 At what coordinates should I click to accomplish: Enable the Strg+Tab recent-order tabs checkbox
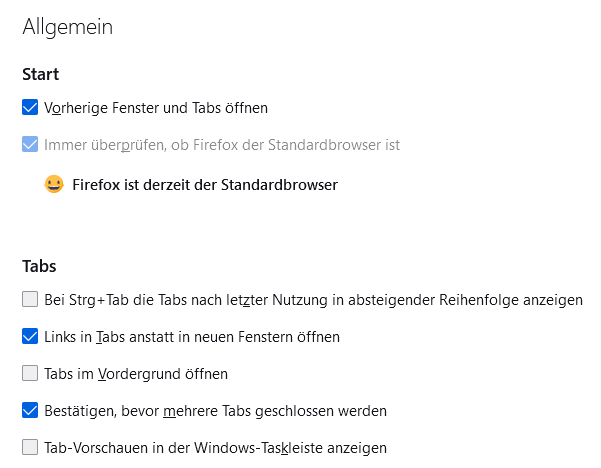(30, 299)
